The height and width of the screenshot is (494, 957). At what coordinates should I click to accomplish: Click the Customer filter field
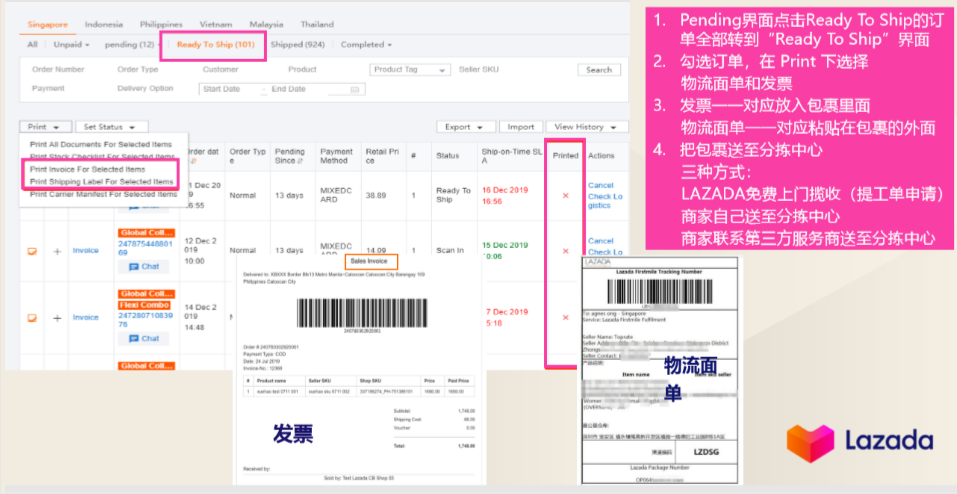(x=220, y=70)
